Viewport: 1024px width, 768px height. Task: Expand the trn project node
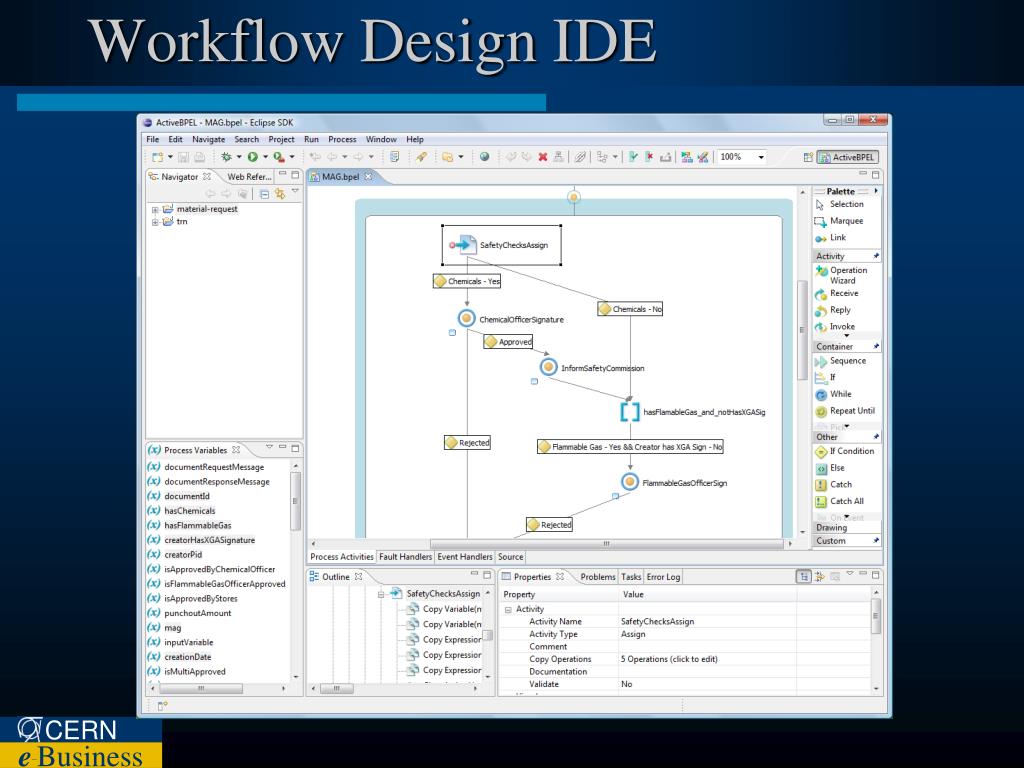pos(155,222)
